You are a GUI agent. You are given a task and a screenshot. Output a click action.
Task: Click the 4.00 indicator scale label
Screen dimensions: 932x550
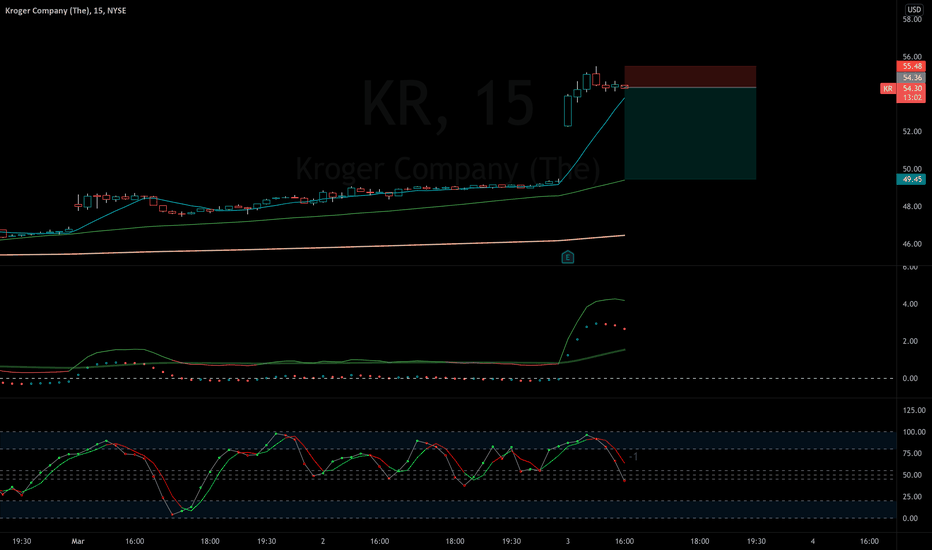coord(910,304)
